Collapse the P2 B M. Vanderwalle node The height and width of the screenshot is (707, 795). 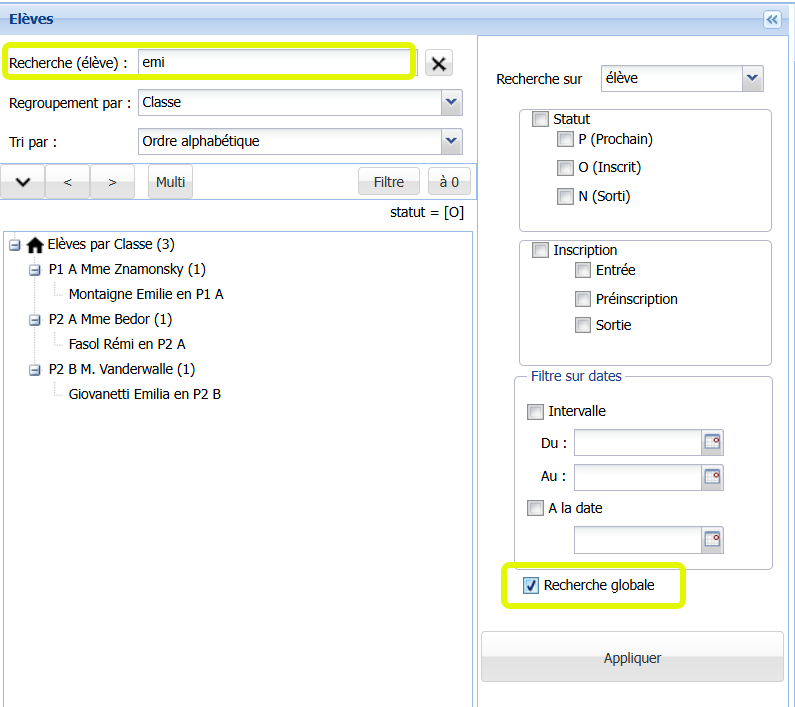click(34, 370)
